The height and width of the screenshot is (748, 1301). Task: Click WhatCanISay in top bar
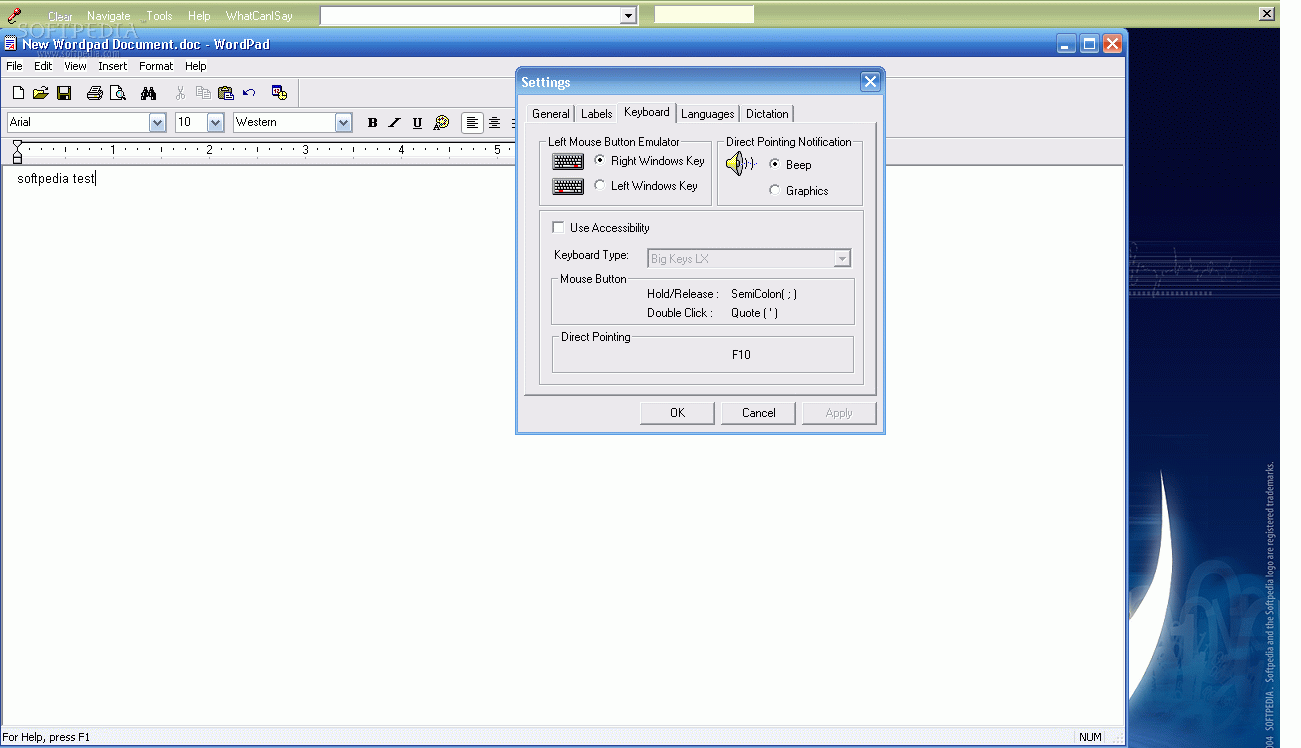[x=259, y=16]
